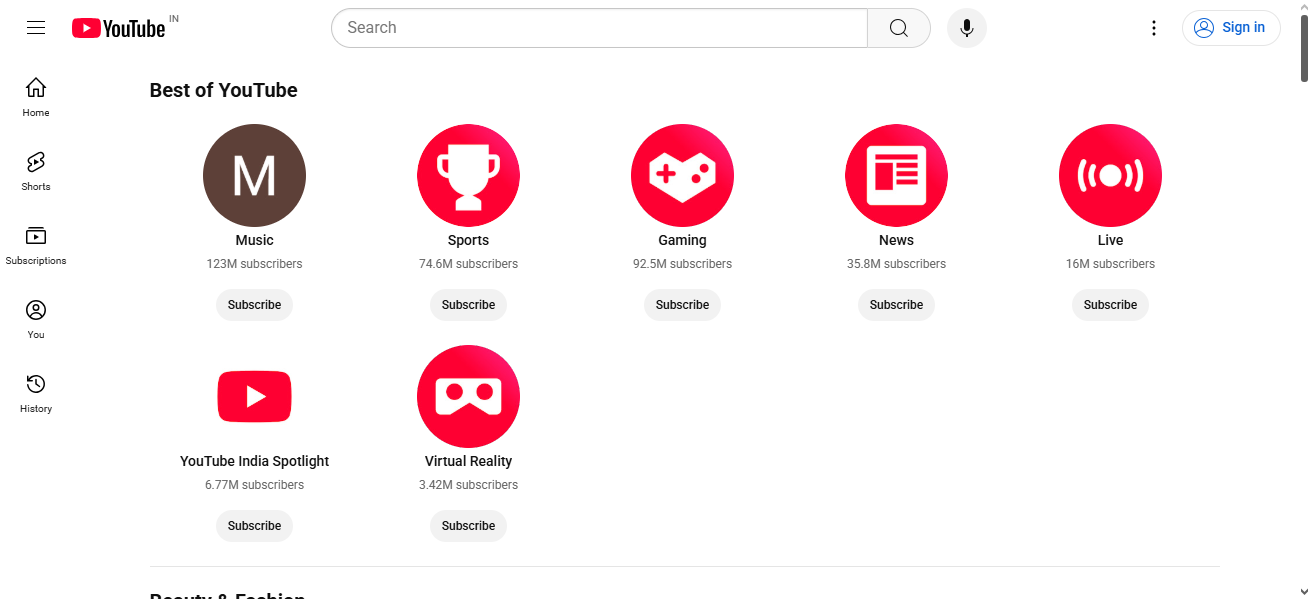
Task: Click the search magnifier button
Action: click(899, 28)
